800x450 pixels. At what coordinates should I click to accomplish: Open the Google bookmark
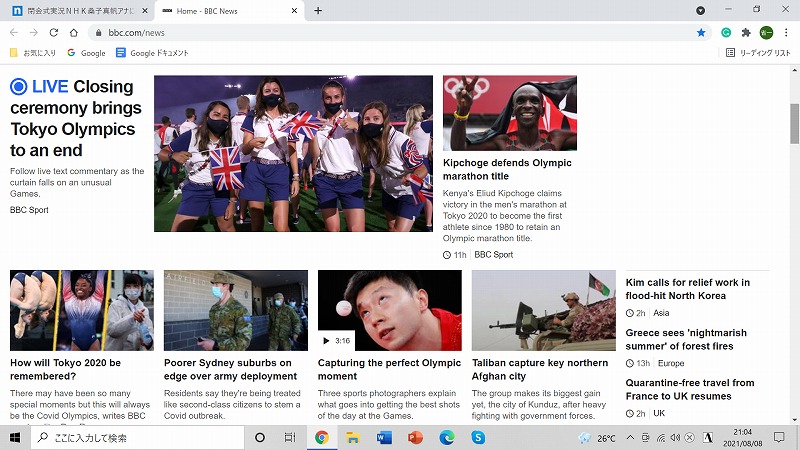(86, 53)
